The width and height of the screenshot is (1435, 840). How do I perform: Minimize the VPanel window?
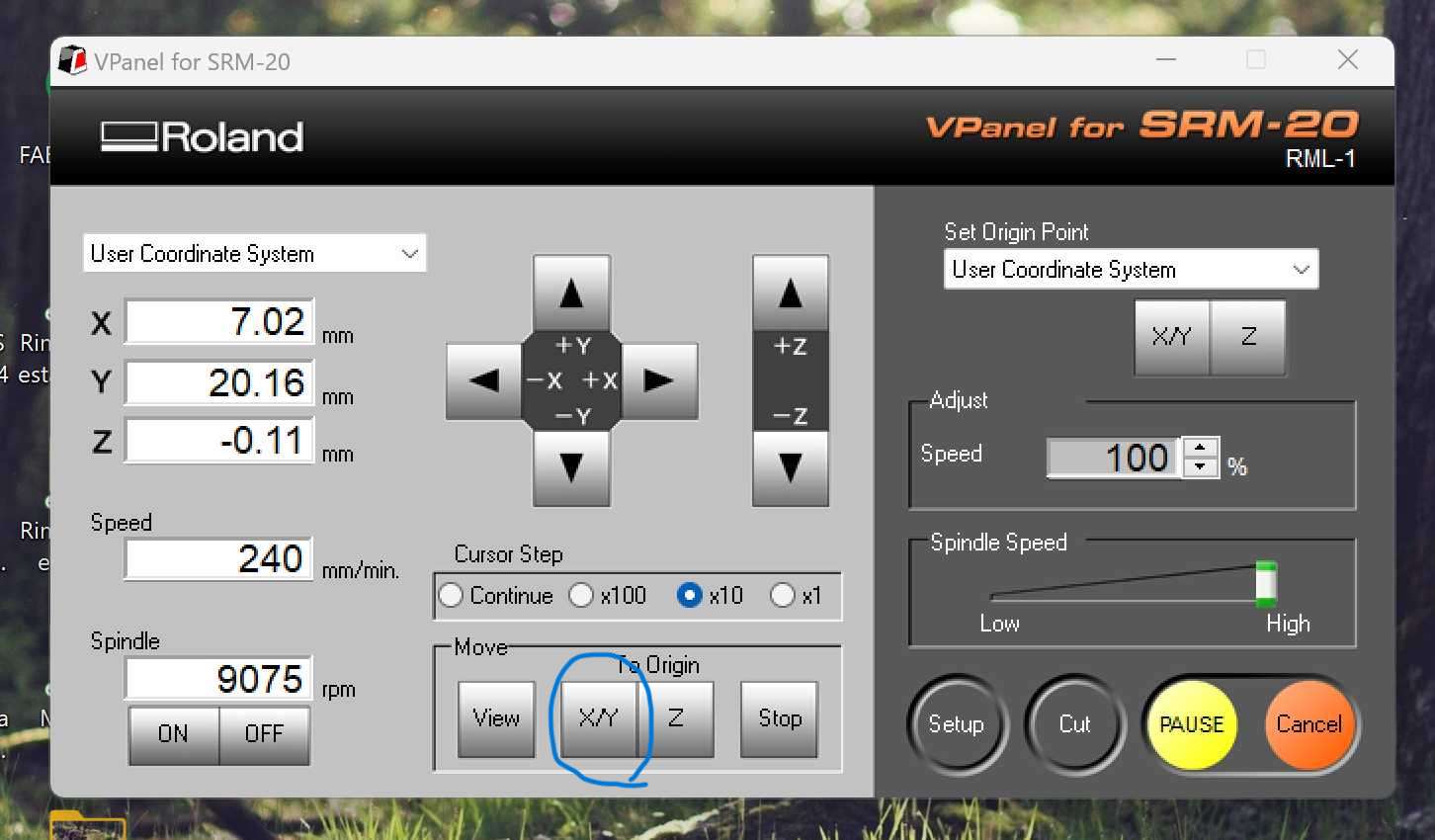pyautogui.click(x=1166, y=60)
